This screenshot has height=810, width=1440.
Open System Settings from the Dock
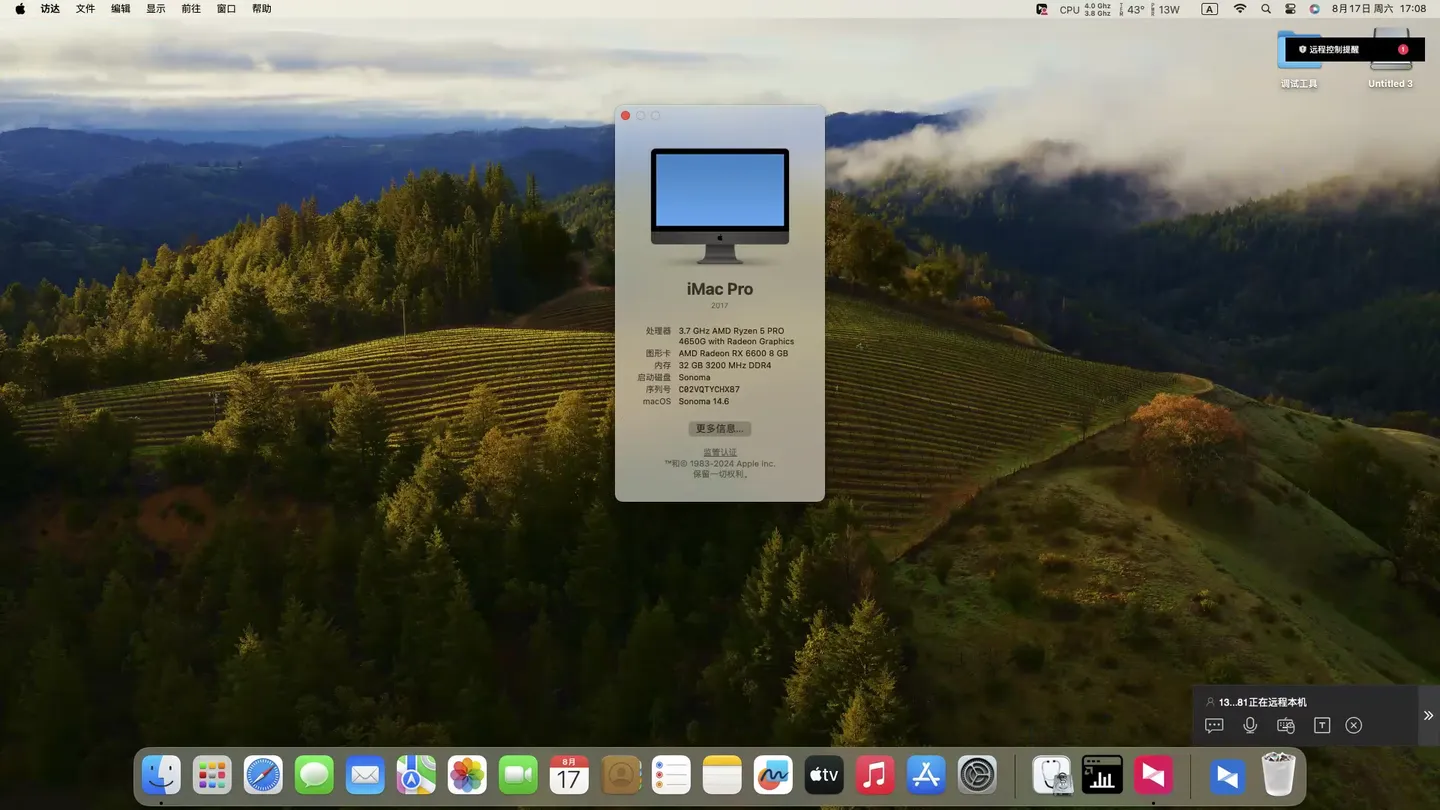pyautogui.click(x=977, y=775)
